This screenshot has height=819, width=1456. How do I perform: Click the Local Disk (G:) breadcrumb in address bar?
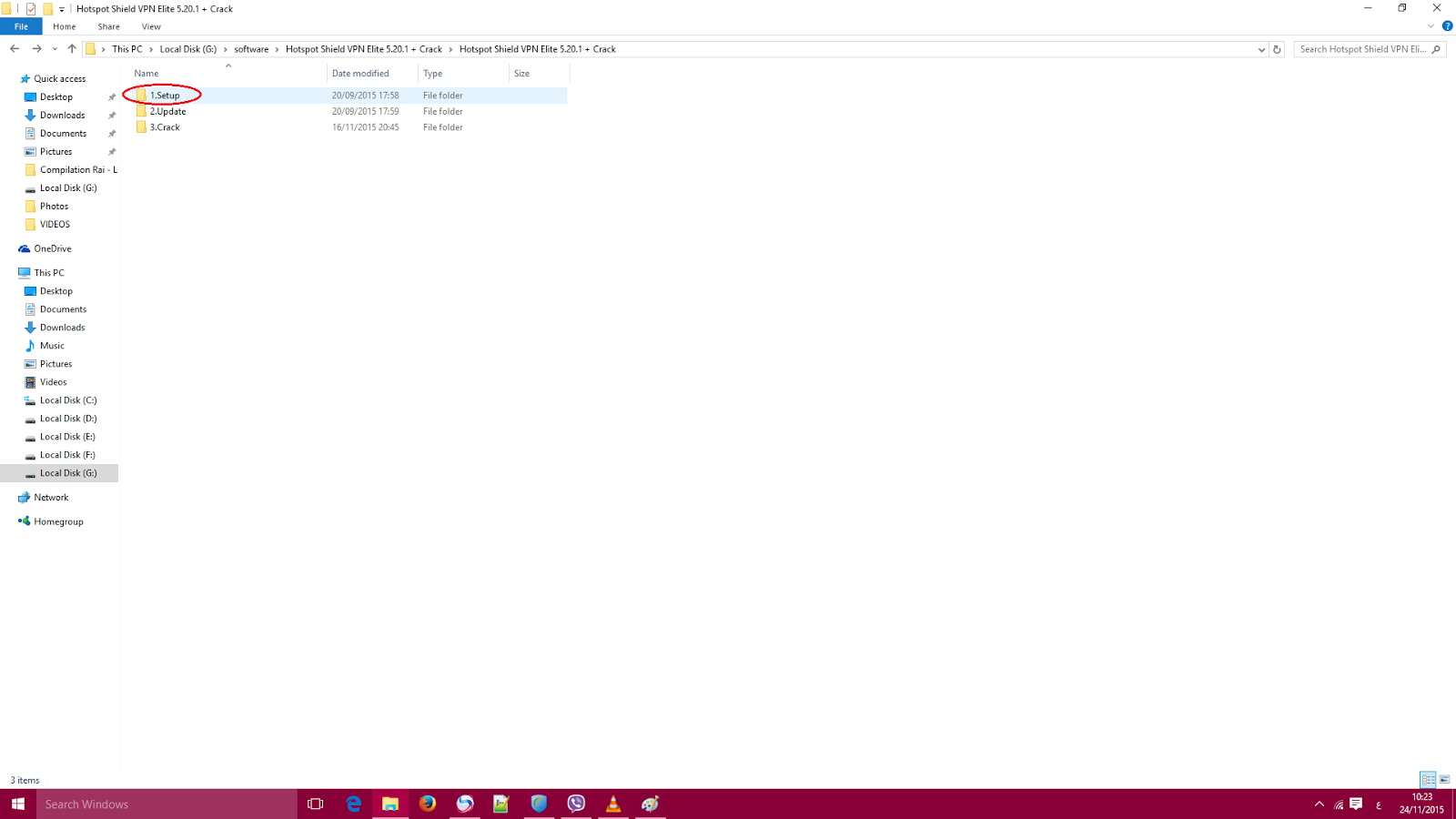point(188,49)
